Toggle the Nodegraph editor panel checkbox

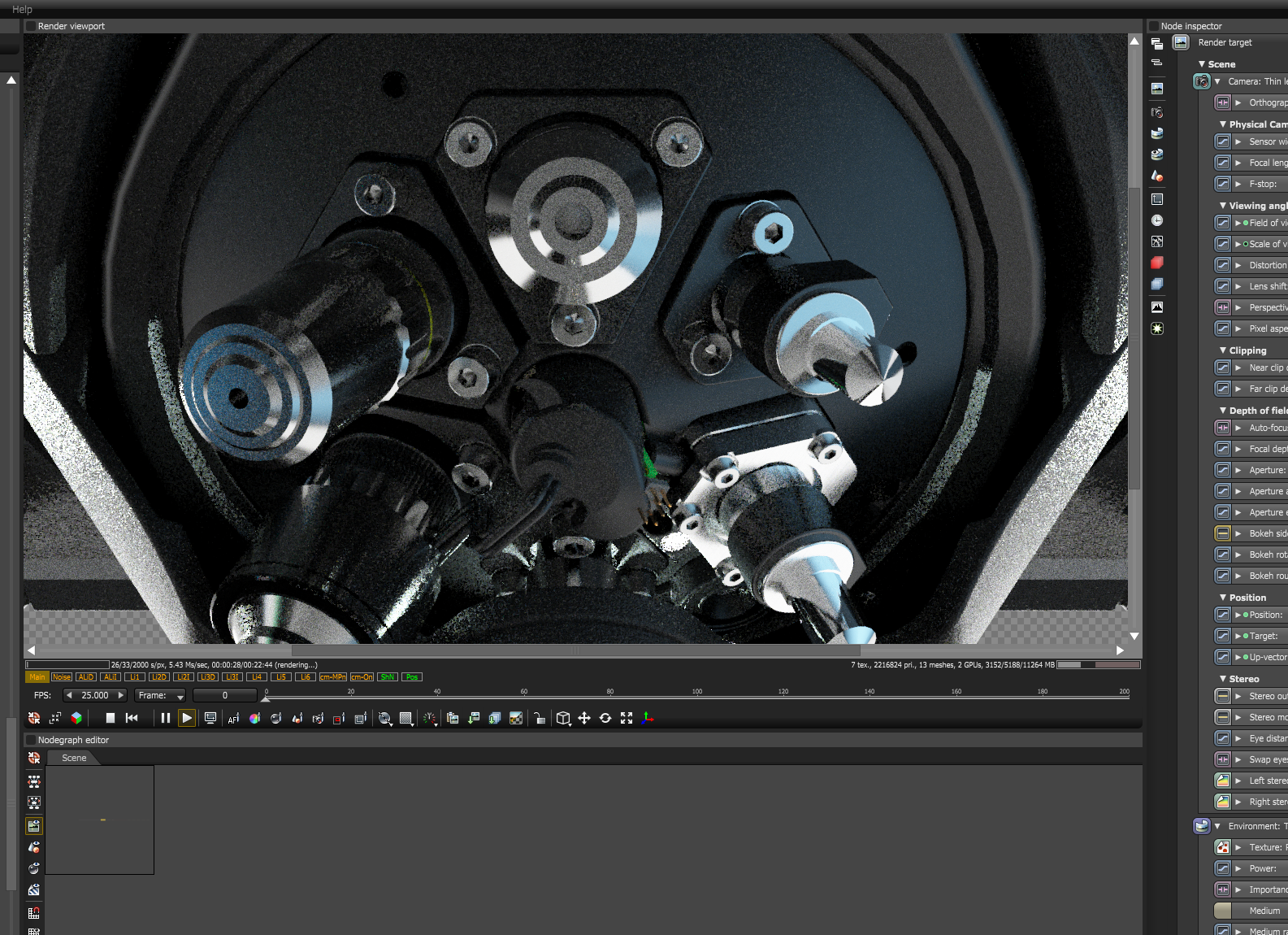pos(31,740)
